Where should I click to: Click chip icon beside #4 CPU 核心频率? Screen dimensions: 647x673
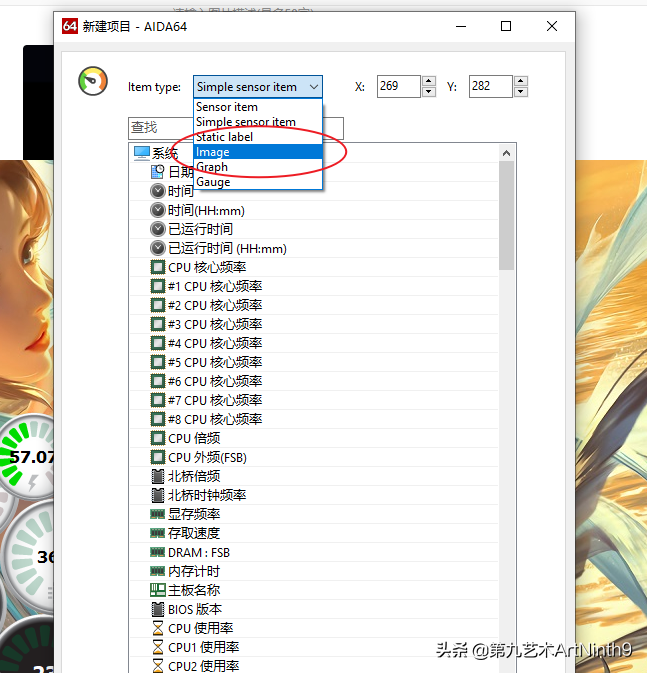pos(158,343)
